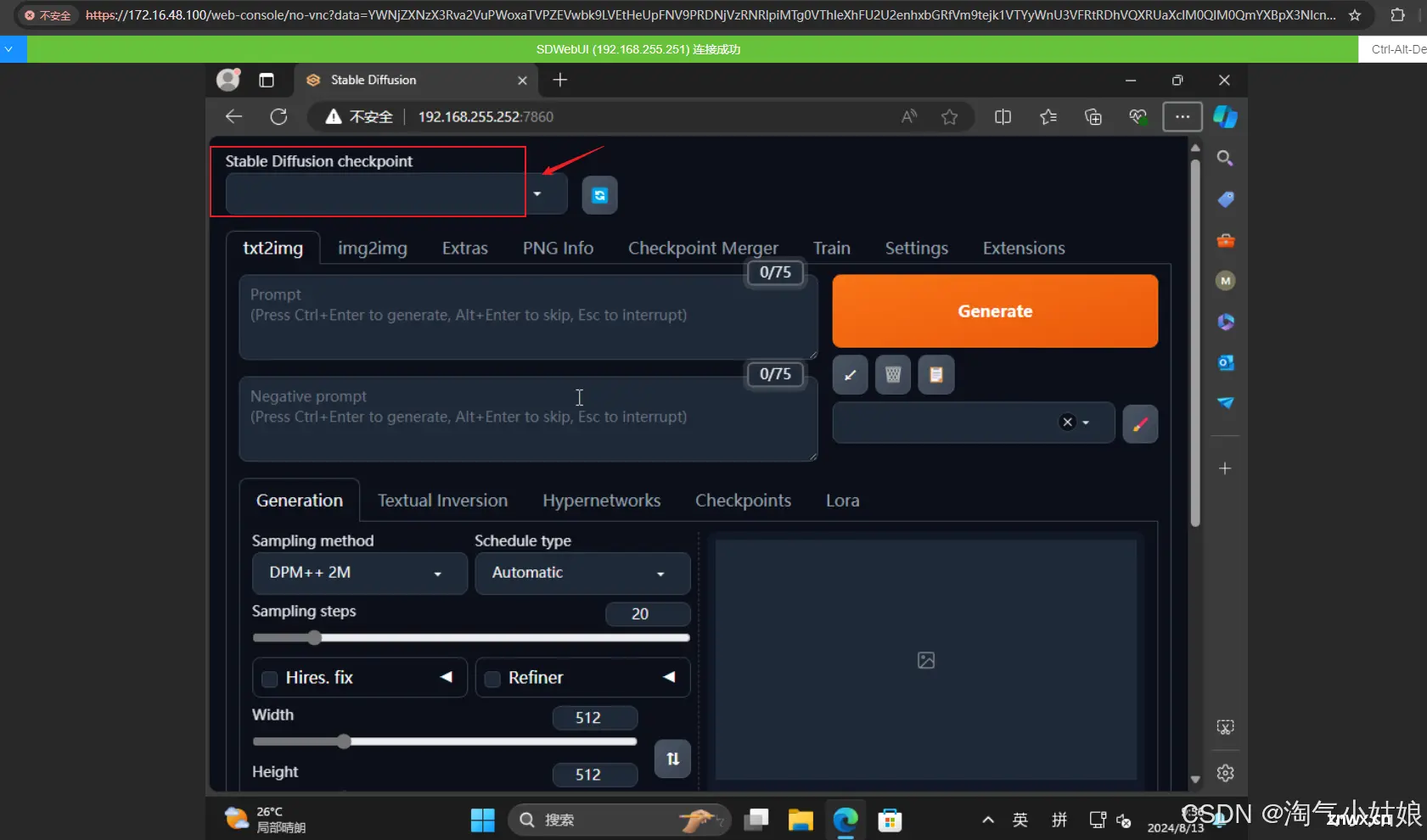This screenshot has height=840, width=1427.
Task: Open the Checkpoint Merger tab
Action: 703,249
